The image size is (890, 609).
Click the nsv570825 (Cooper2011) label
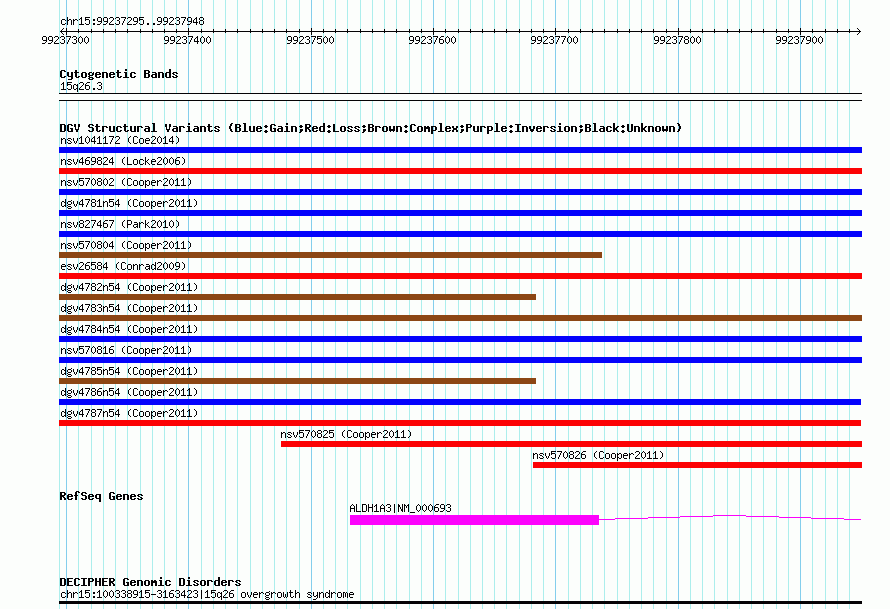[346, 434]
